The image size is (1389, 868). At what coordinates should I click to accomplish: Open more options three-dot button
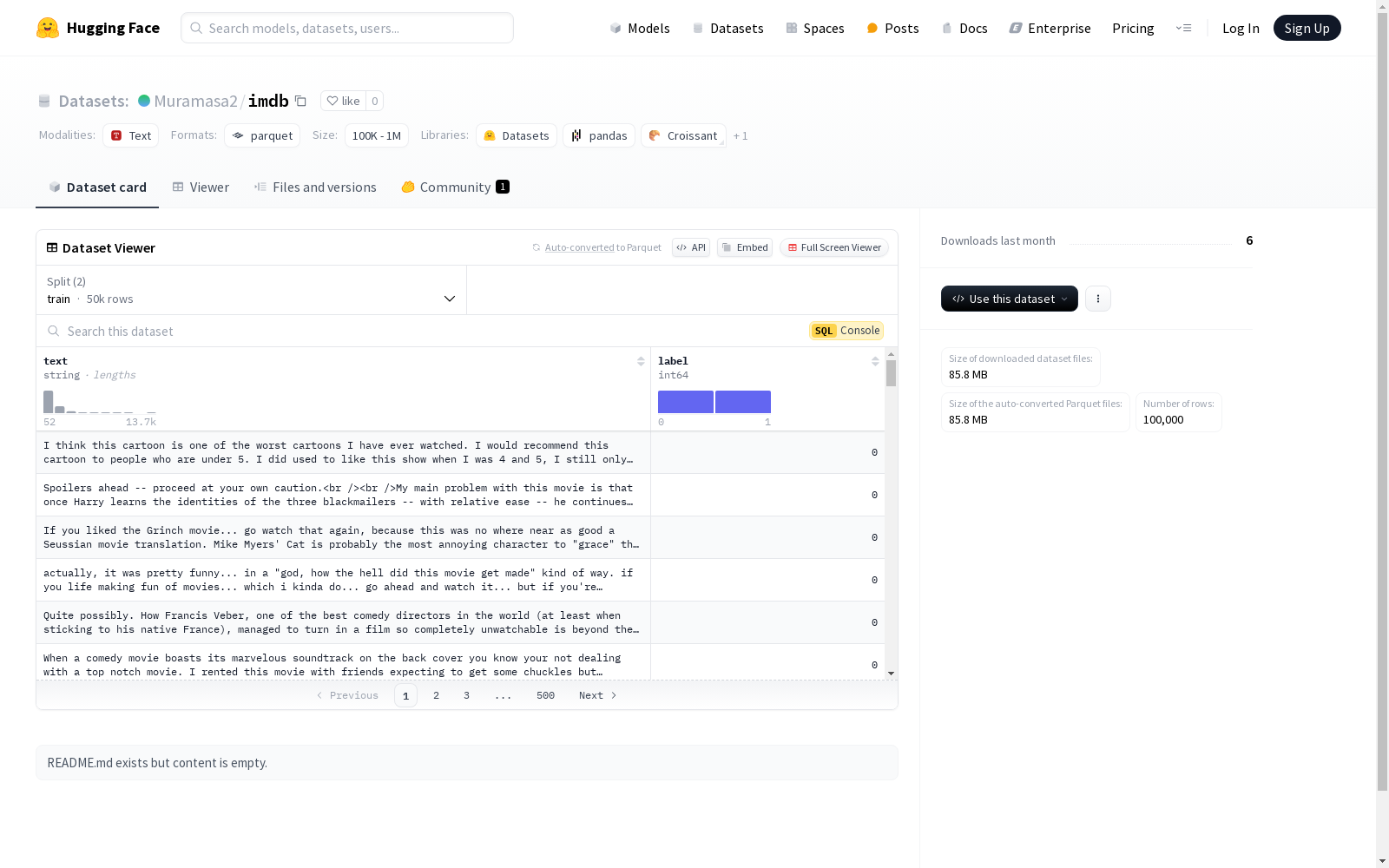(1098, 299)
